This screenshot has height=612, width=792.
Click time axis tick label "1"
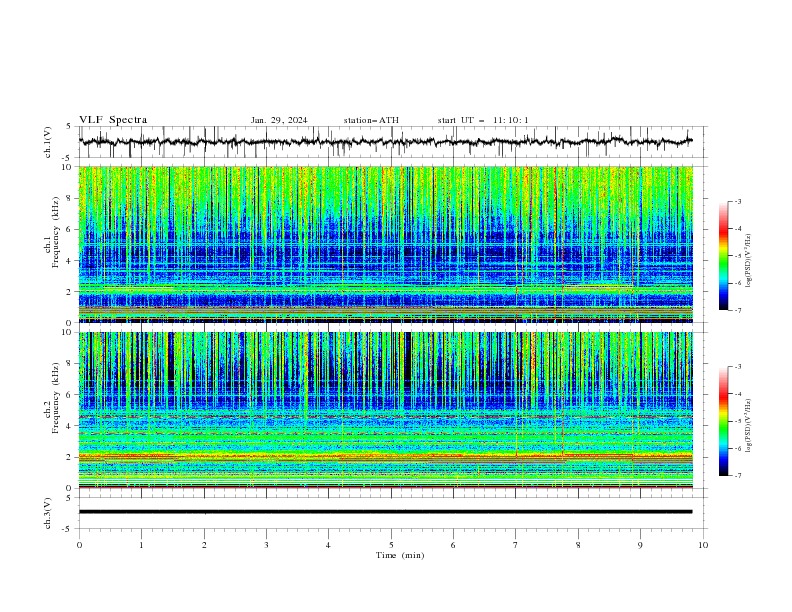[x=141, y=545]
